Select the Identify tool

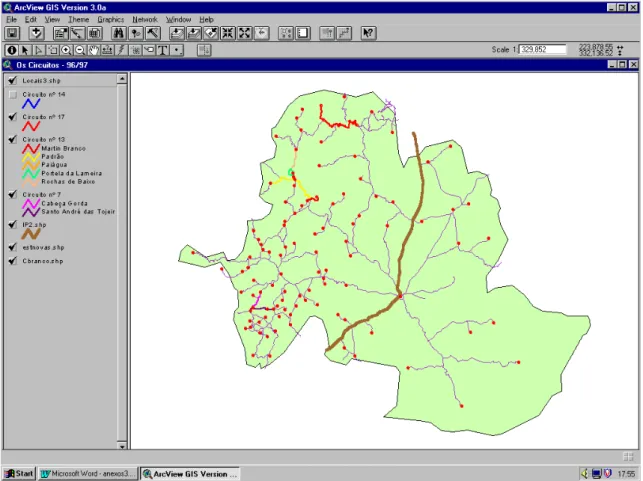11,50
